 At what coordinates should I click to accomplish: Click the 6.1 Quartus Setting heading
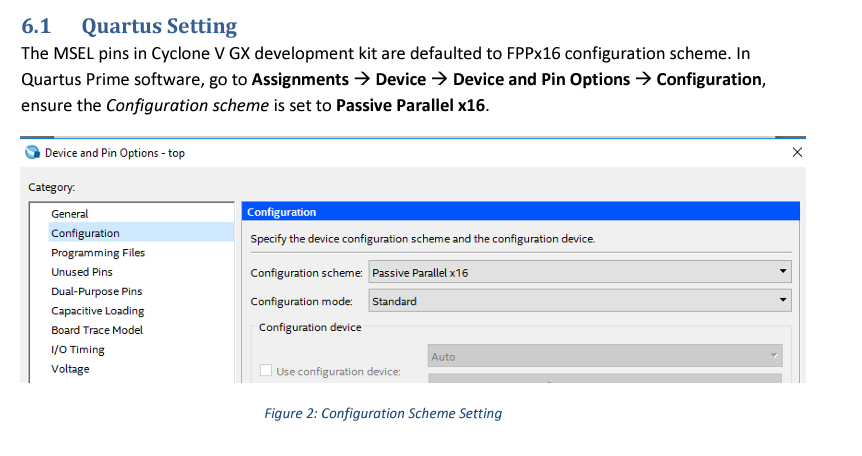(129, 26)
